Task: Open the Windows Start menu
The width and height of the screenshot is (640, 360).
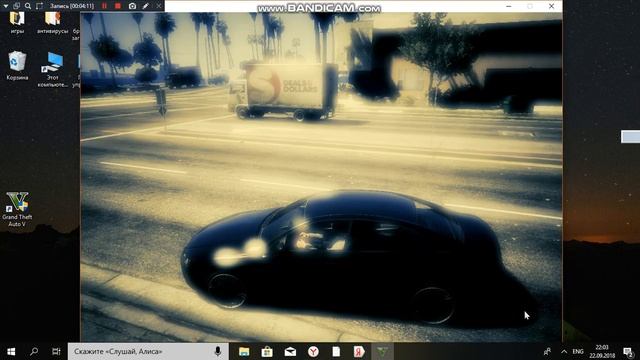Action: [11, 351]
